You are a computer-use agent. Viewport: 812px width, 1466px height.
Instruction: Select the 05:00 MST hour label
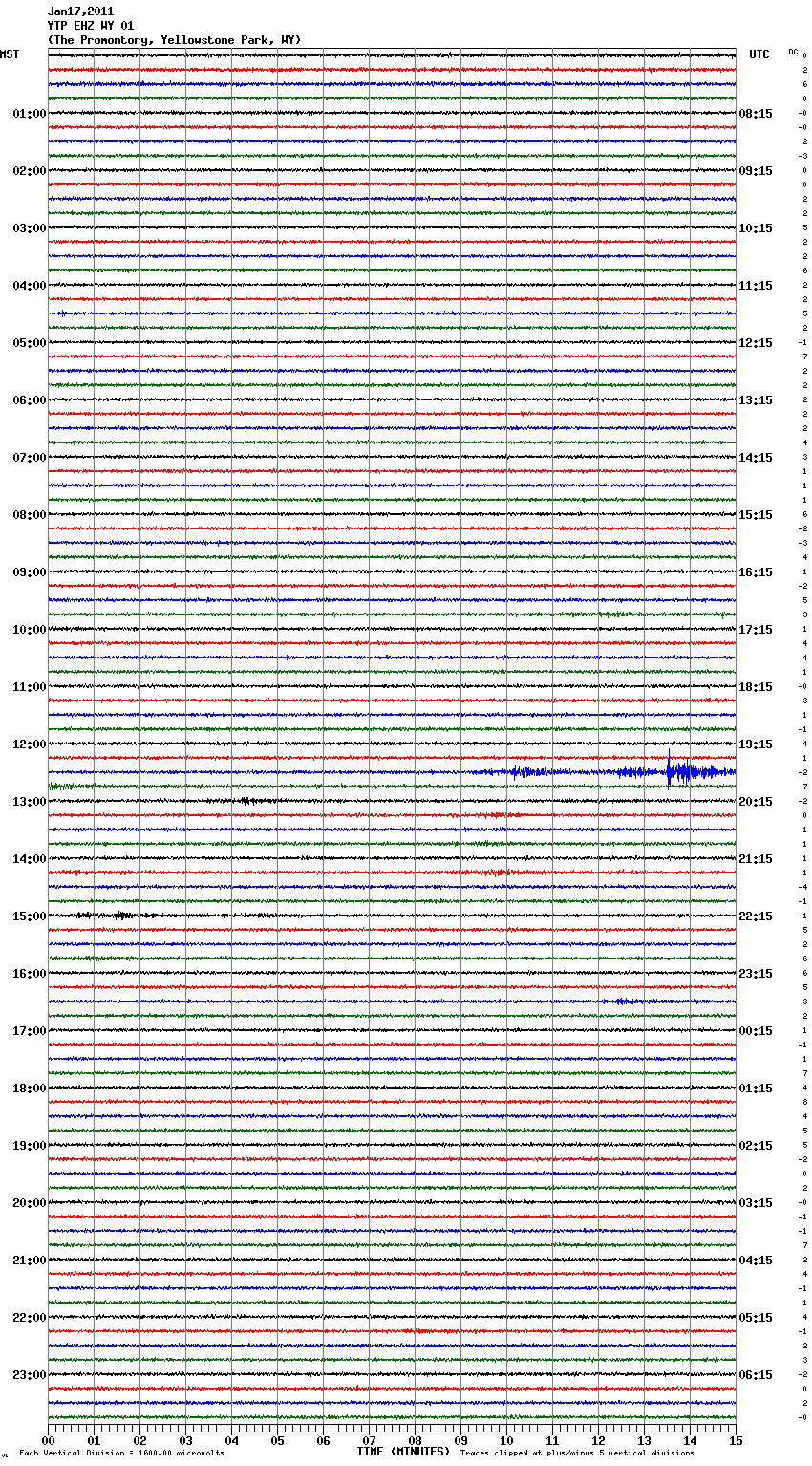(30, 343)
